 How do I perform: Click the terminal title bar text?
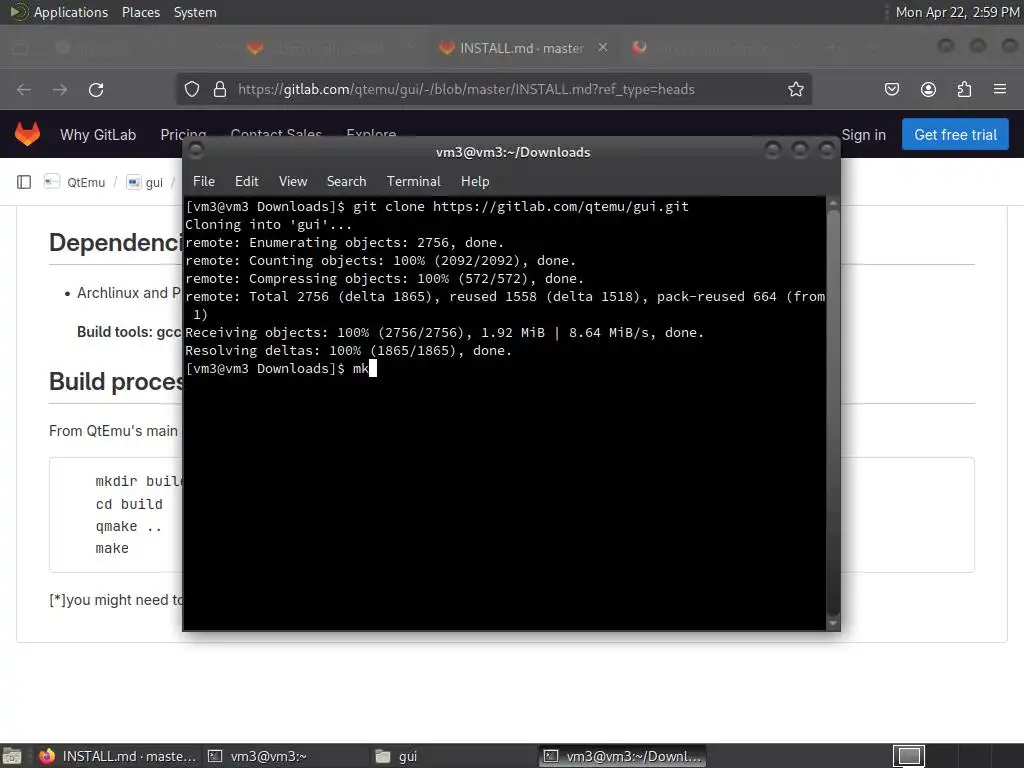tap(513, 152)
